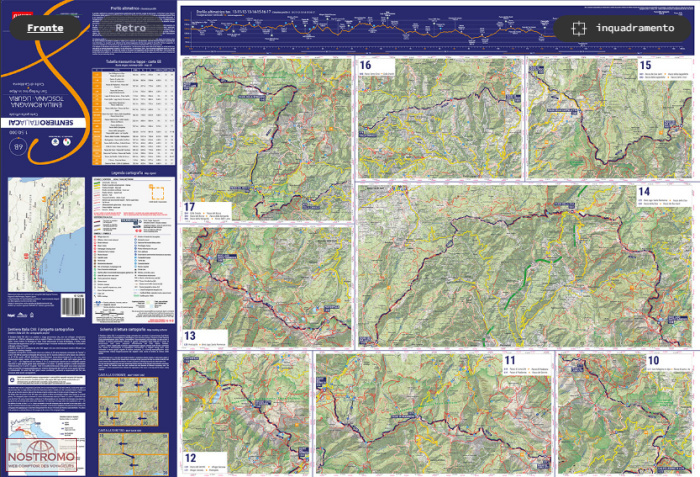Select map panel number 12

point(246,414)
